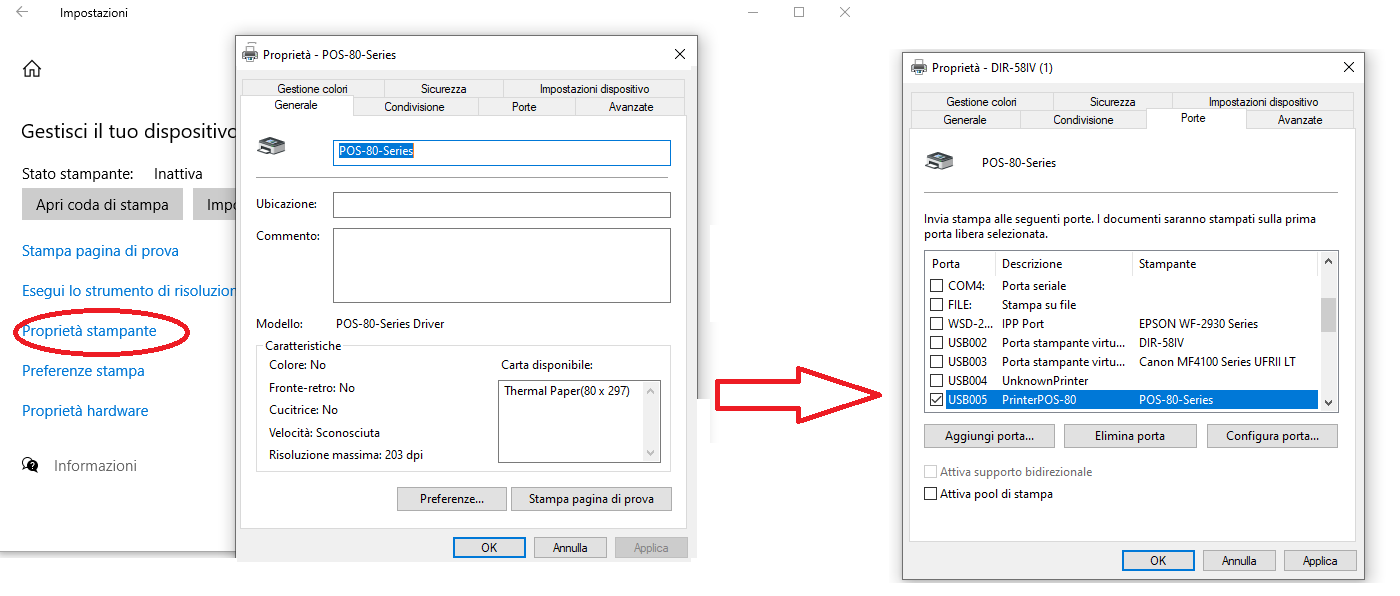Click Annulla in DIR-58IV dialog
This screenshot has height=596, width=1400.
tap(1239, 561)
